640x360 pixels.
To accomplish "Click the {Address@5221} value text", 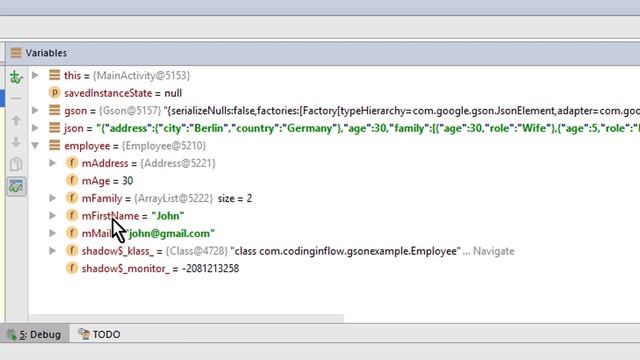I will coord(178,163).
